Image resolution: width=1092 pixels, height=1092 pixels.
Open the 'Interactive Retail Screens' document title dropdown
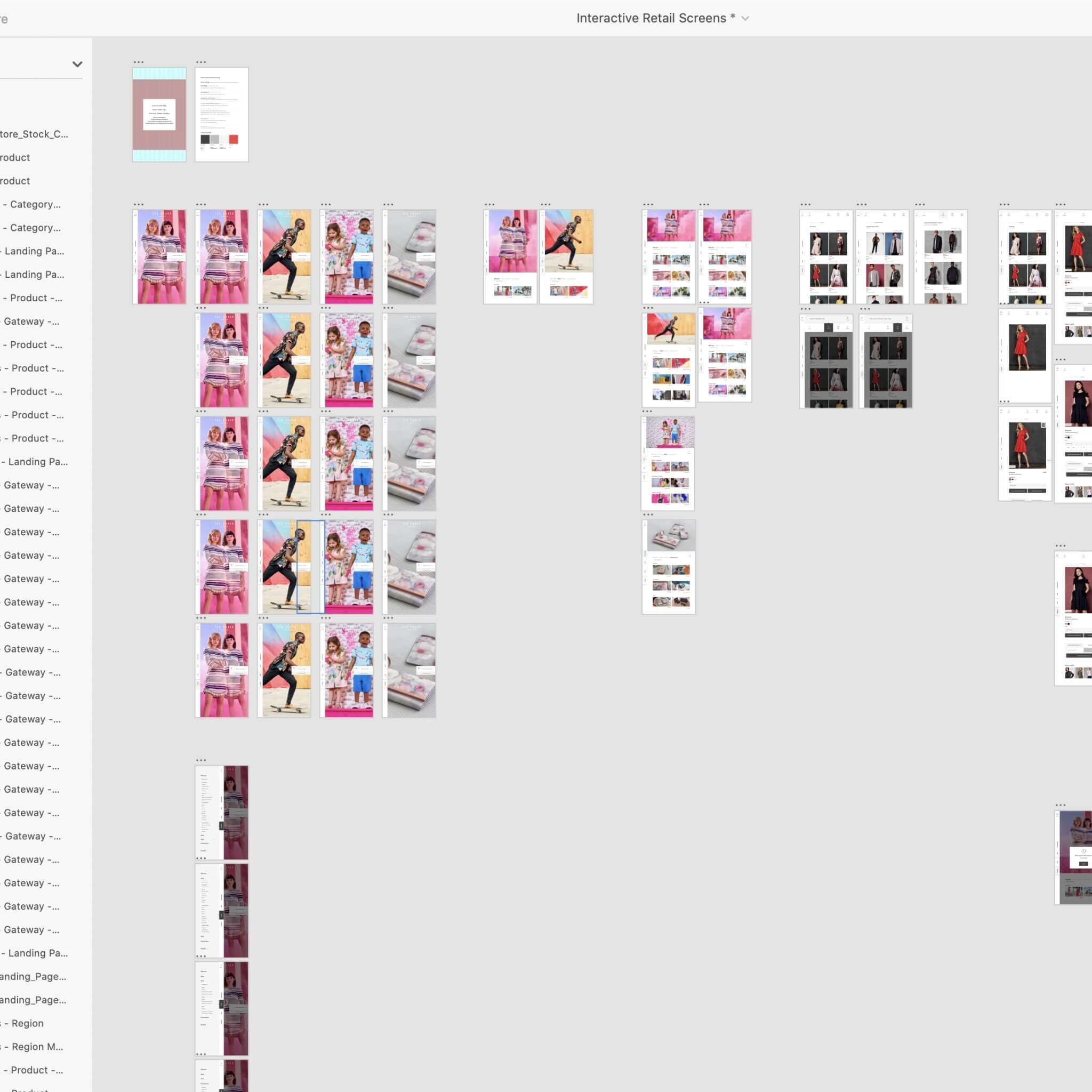click(656, 18)
